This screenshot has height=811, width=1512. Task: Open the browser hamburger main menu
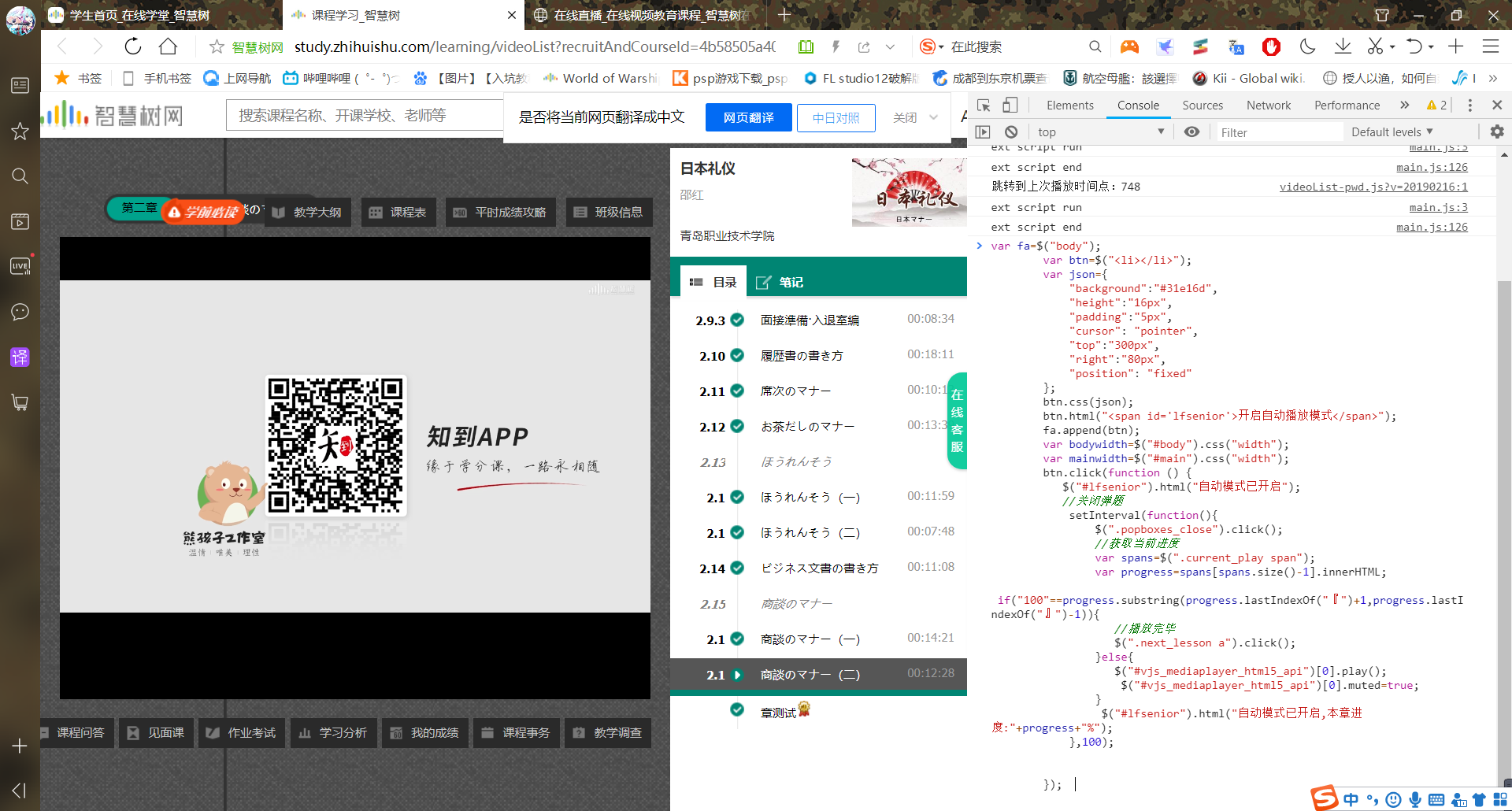(1490, 46)
